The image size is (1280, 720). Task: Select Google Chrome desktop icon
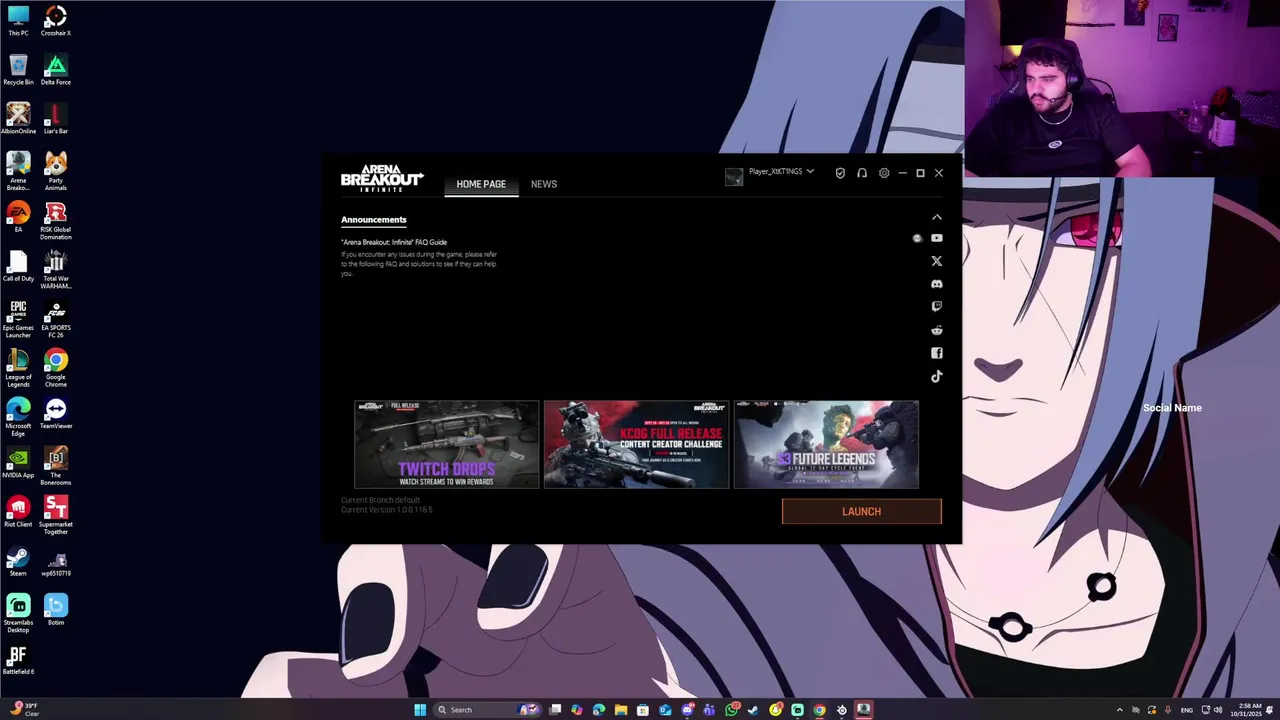(x=56, y=368)
